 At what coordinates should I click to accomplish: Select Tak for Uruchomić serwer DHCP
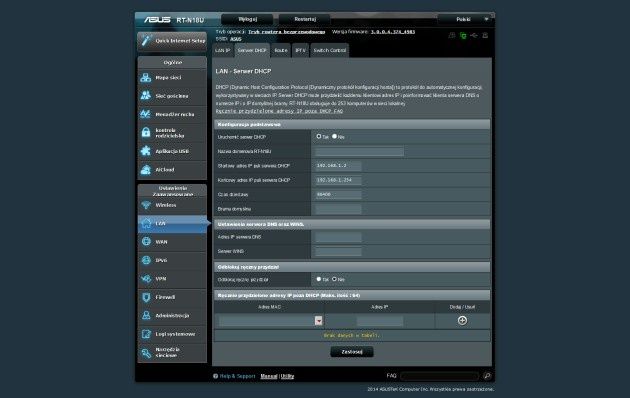(x=319, y=137)
